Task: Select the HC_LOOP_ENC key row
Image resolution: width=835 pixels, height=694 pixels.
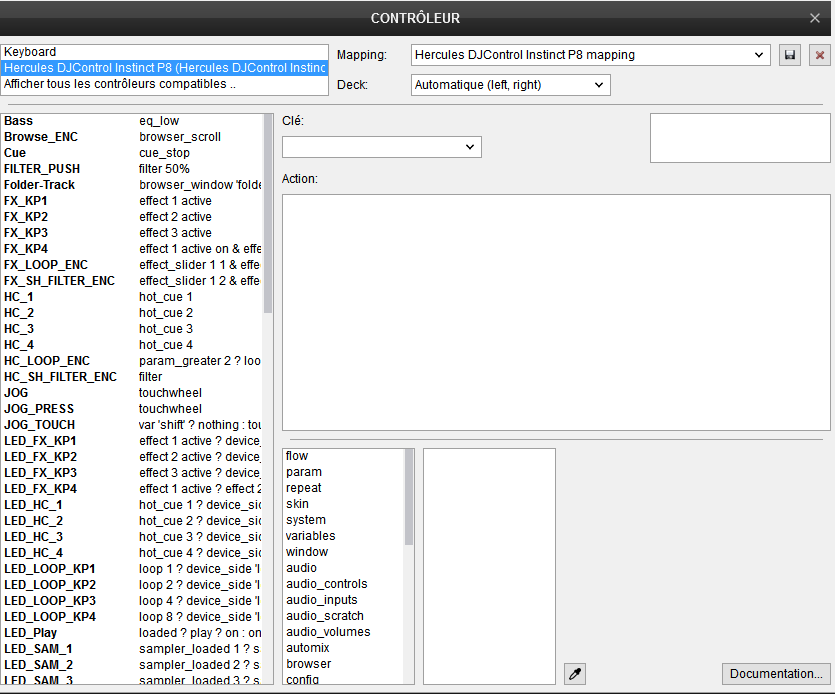Action: [133, 361]
